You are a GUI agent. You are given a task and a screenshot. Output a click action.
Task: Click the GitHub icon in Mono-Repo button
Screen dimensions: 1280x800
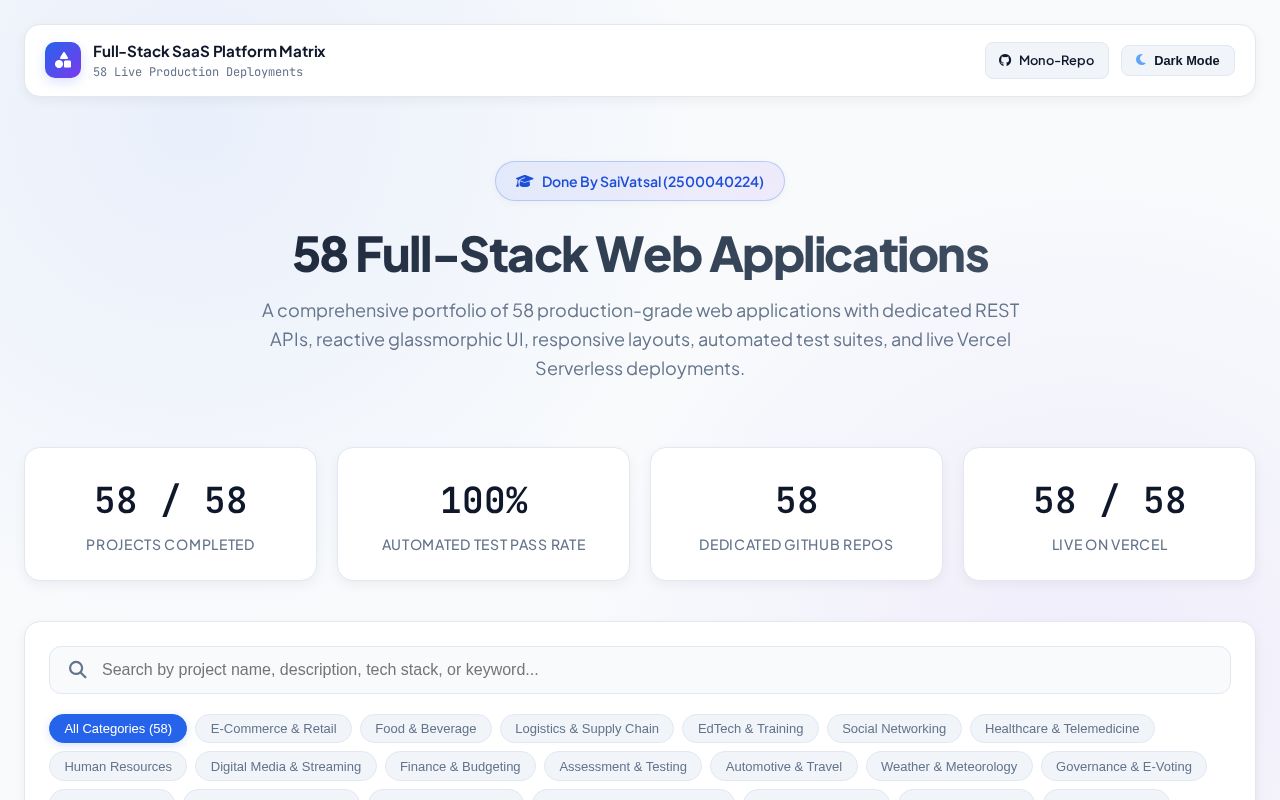coord(1005,60)
